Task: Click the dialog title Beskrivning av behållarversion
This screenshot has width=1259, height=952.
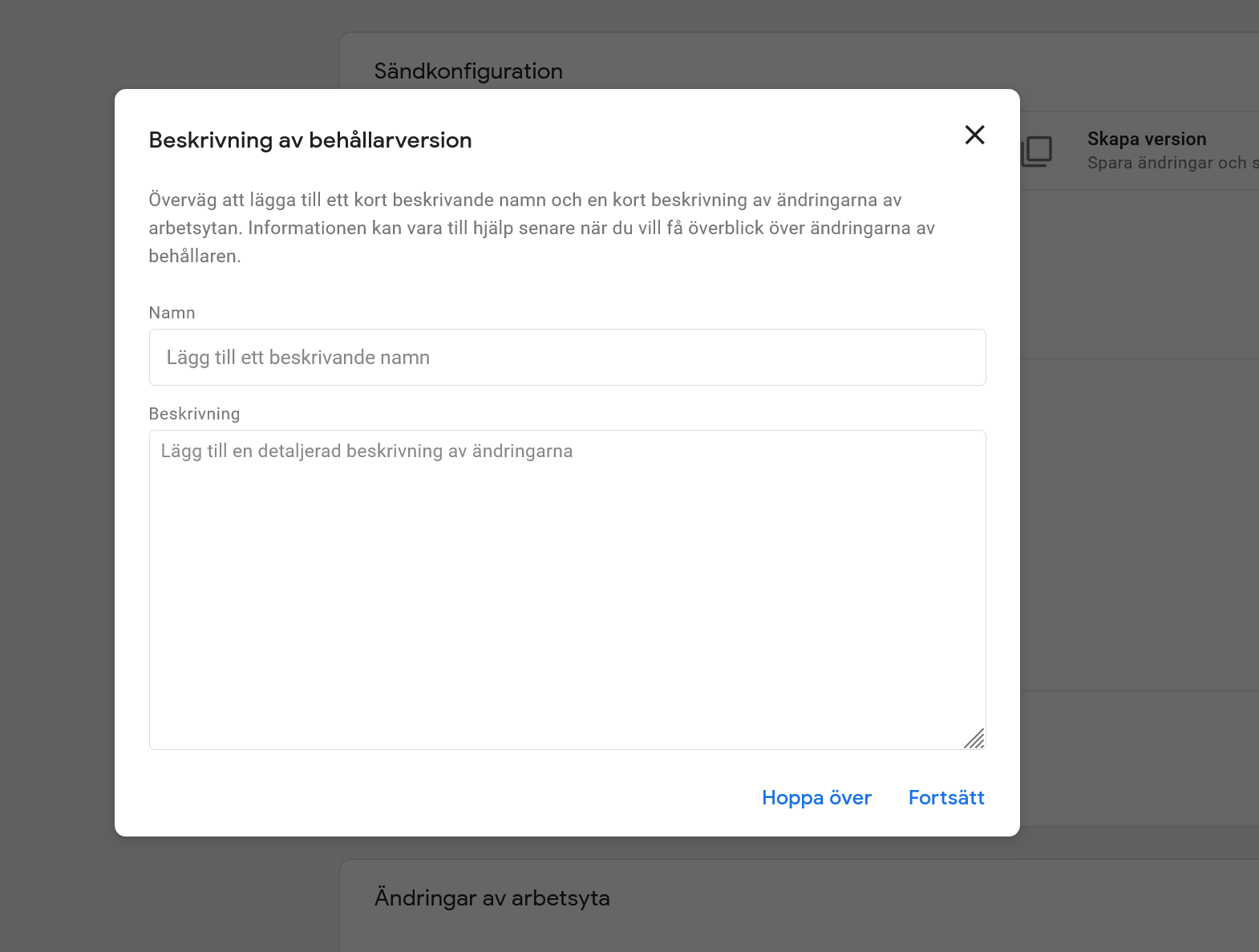Action: [x=310, y=140]
